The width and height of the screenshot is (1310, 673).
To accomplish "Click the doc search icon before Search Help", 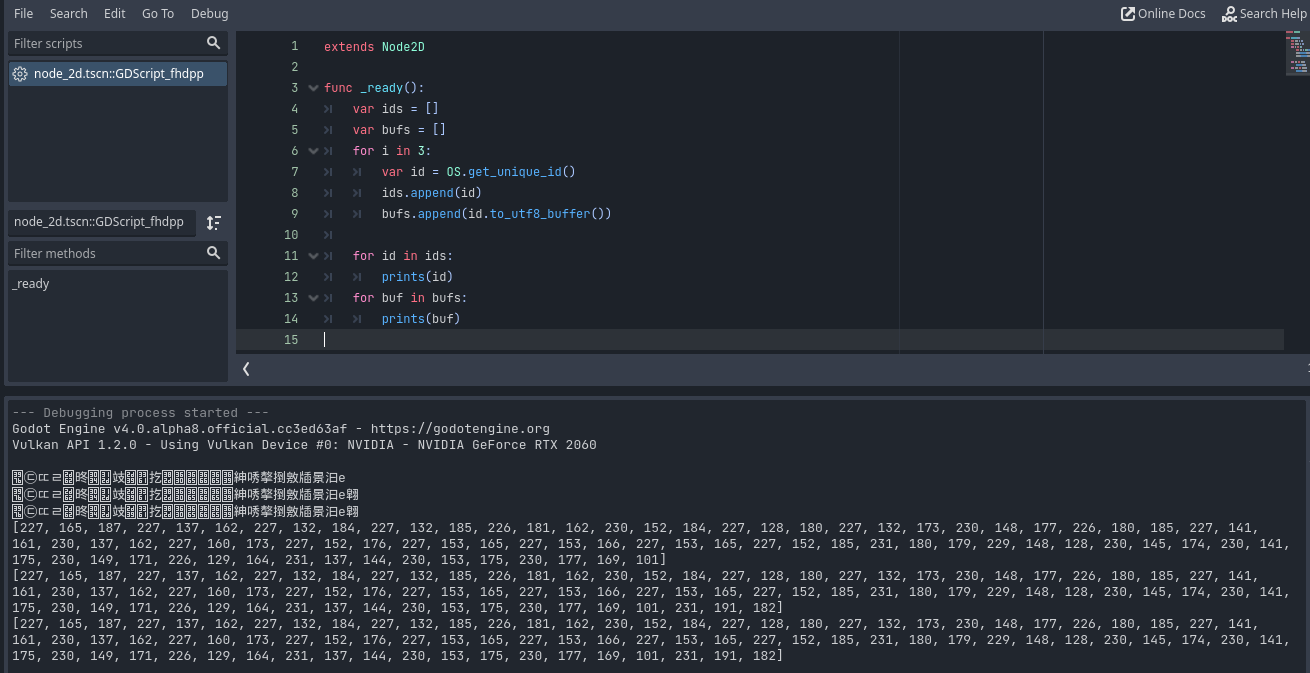I will point(1228,14).
